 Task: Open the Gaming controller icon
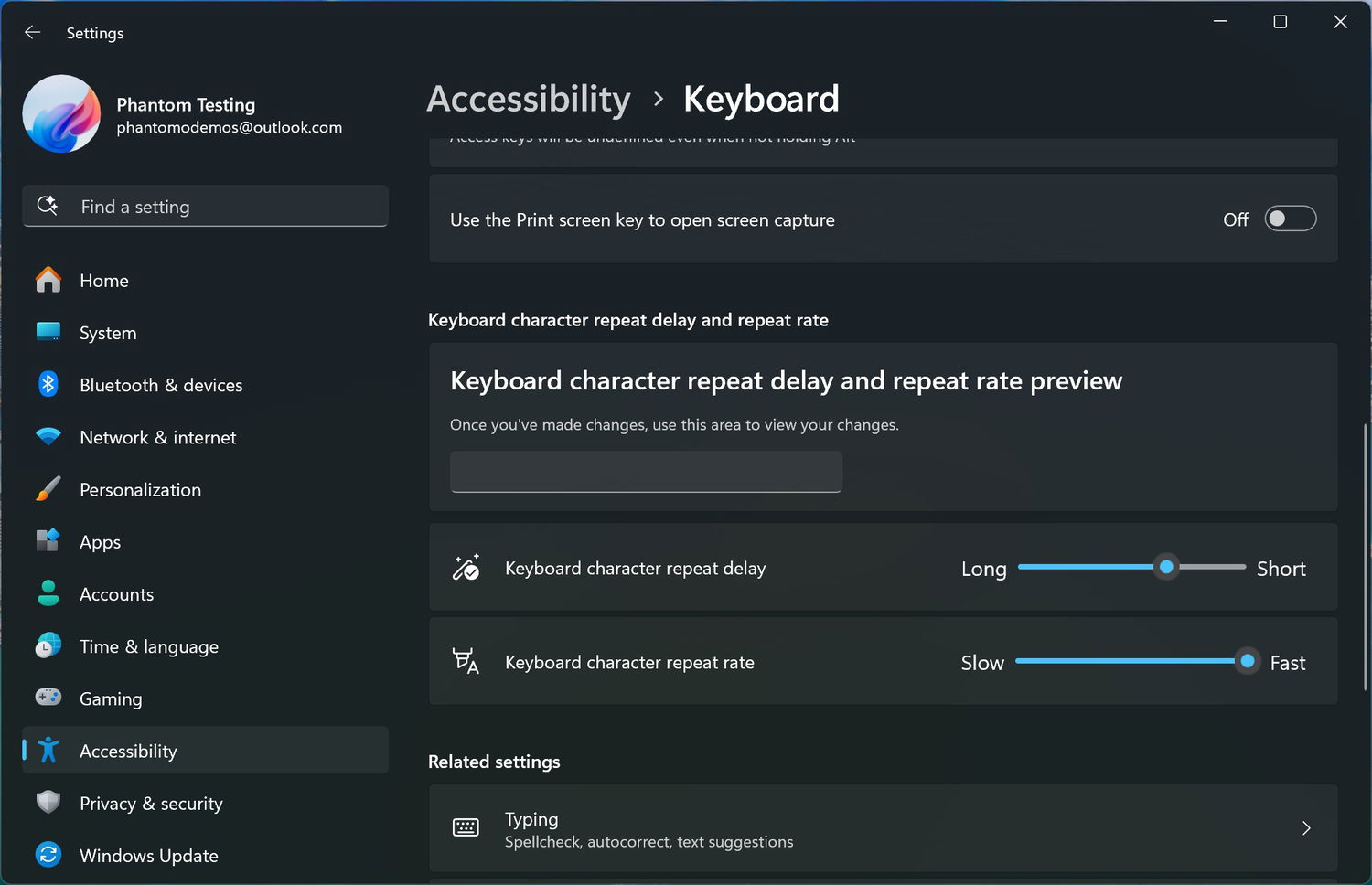click(48, 698)
